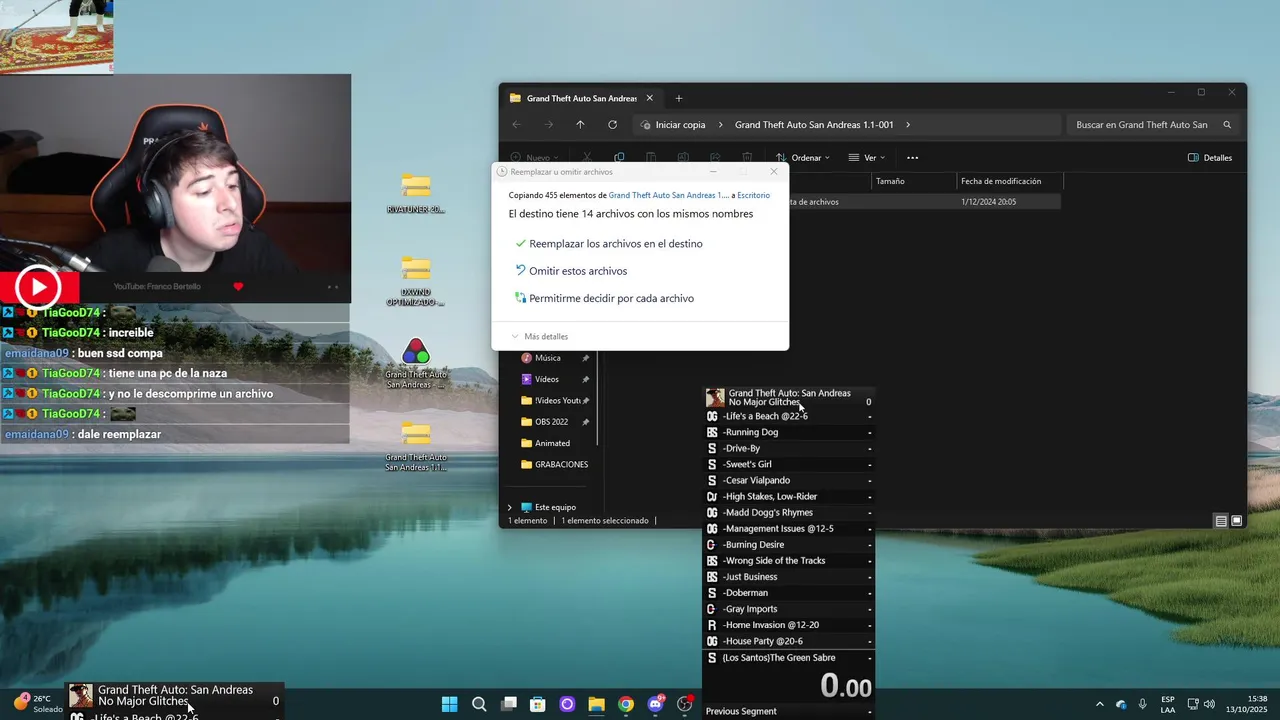Click The Green Sabre split in LiveSplit
The width and height of the screenshot is (1280, 720).
click(x=789, y=658)
